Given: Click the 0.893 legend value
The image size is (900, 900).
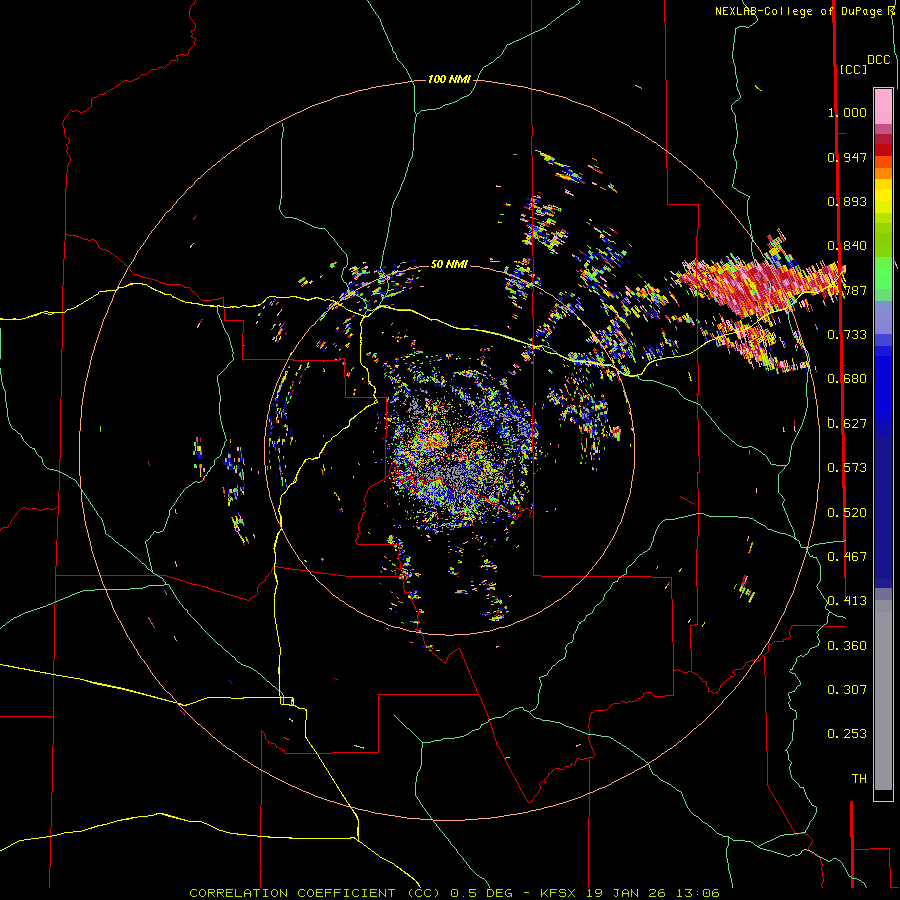Looking at the screenshot, I should pyautogui.click(x=847, y=201).
